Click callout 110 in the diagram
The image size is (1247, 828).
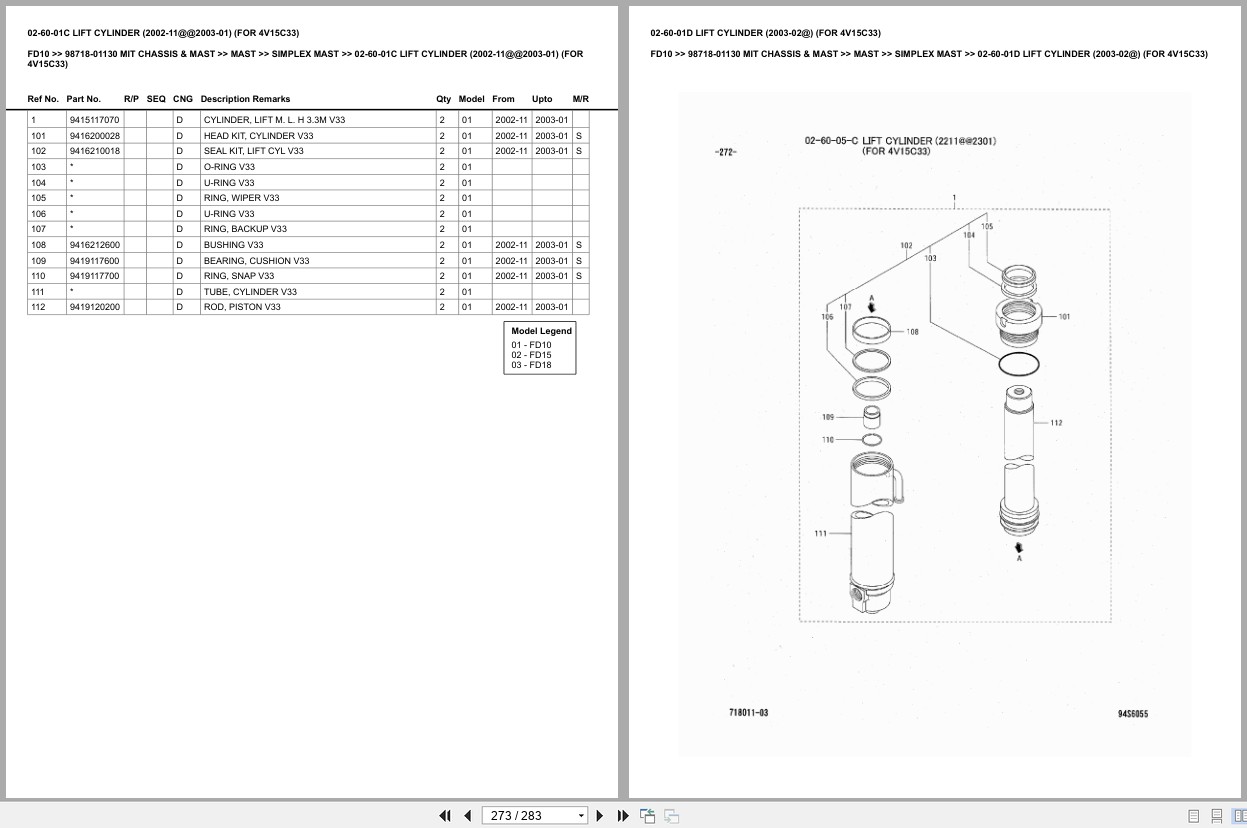coord(828,440)
